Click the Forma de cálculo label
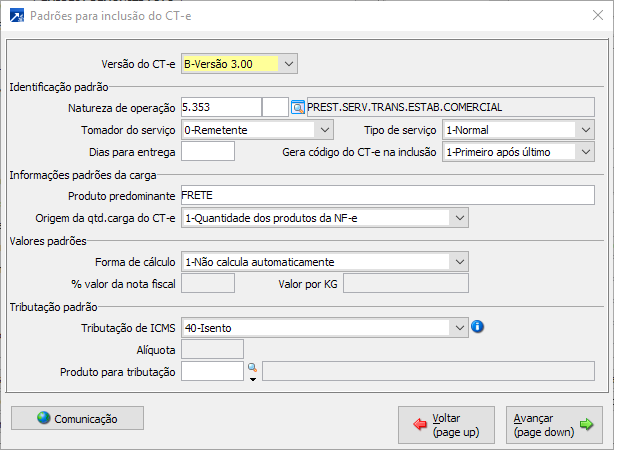Image resolution: width=628 pixels, height=457 pixels. click(x=135, y=262)
